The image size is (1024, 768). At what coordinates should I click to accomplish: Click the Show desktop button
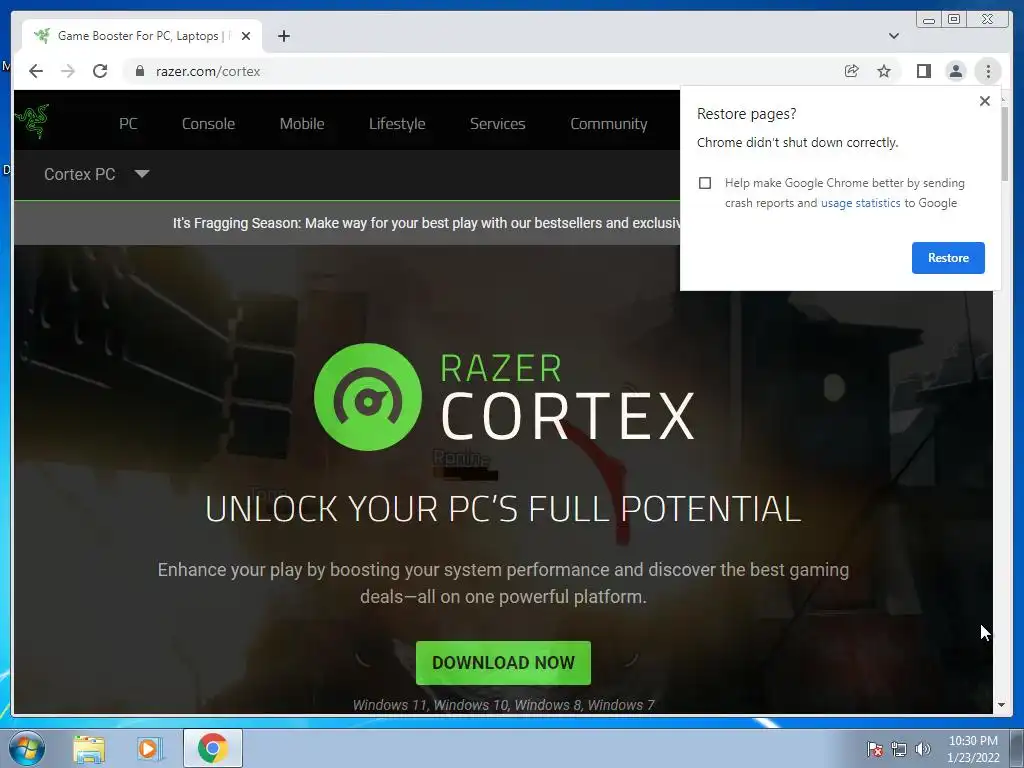(x=1017, y=749)
